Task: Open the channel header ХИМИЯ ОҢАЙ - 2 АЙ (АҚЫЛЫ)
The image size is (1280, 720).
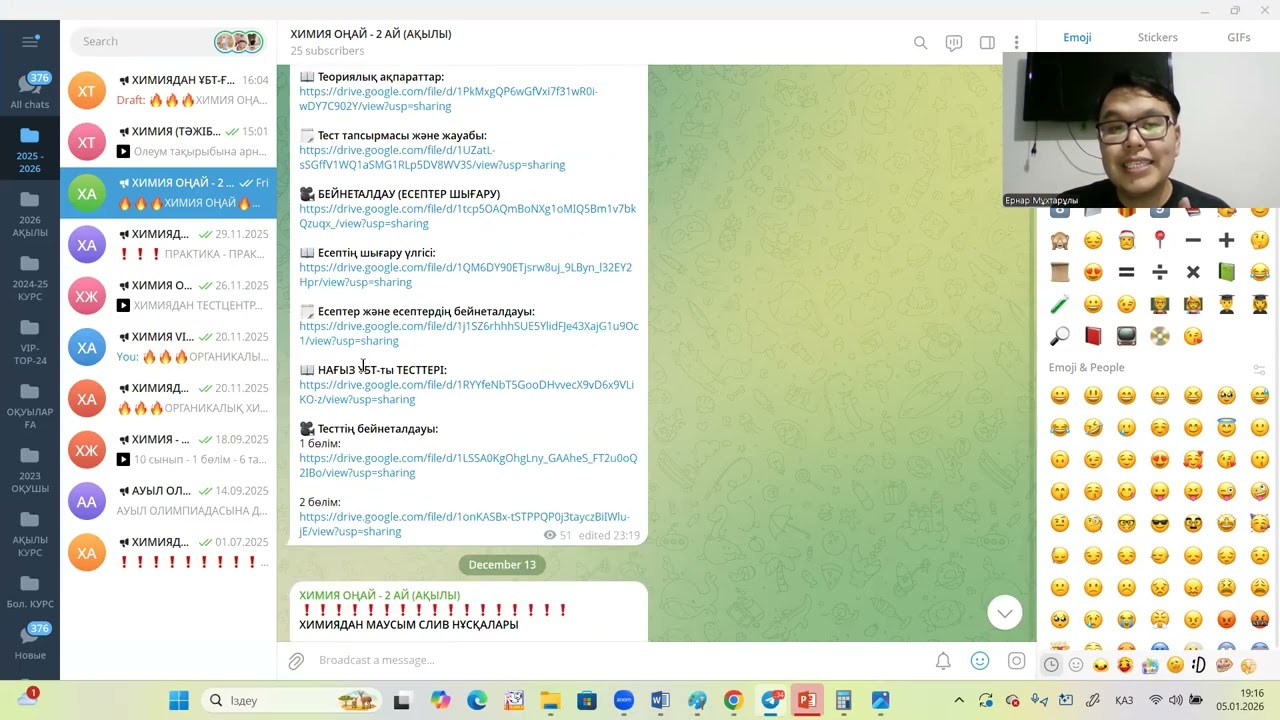Action: (x=371, y=34)
